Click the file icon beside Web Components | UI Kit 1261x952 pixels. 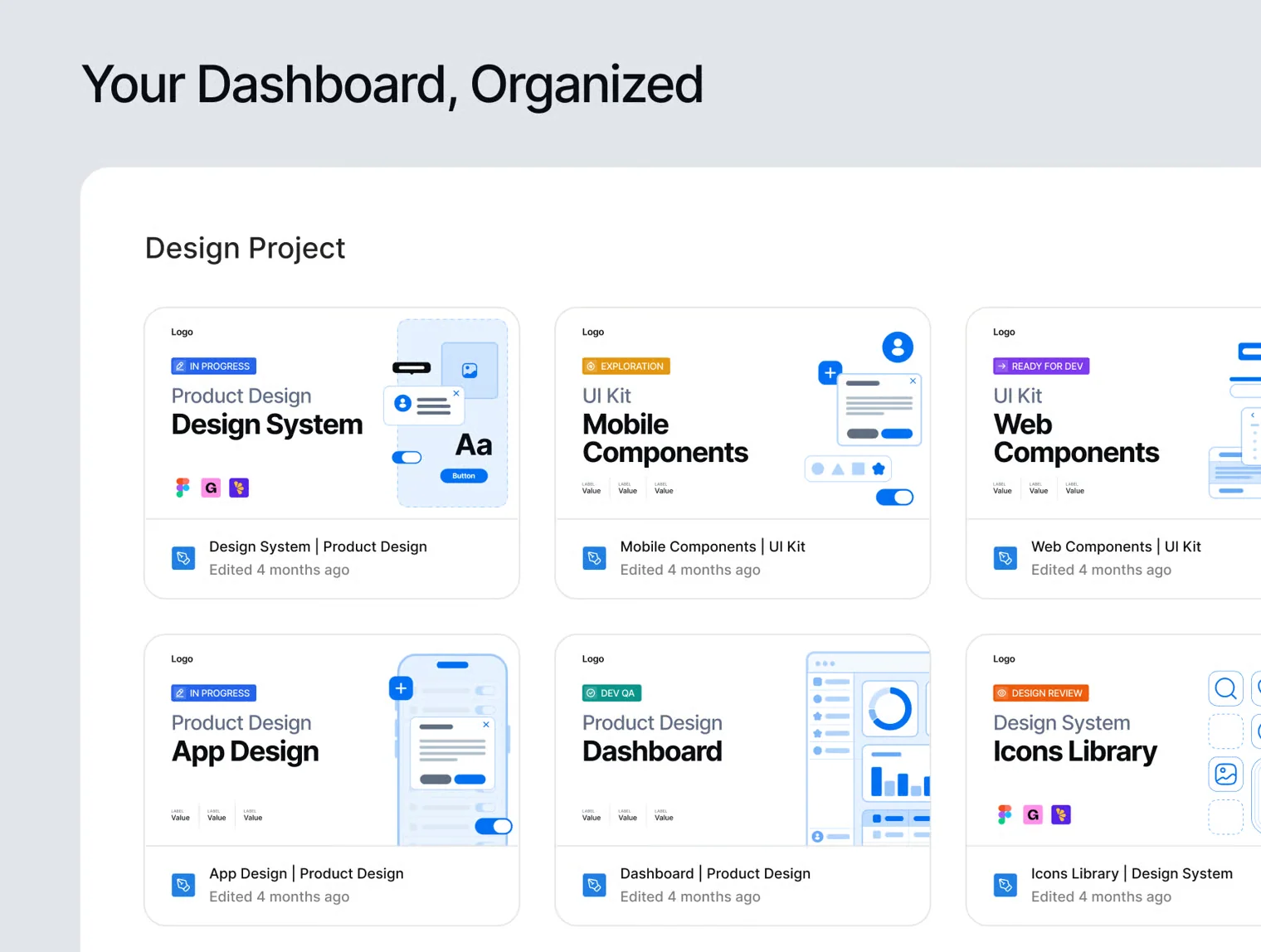pos(1005,558)
